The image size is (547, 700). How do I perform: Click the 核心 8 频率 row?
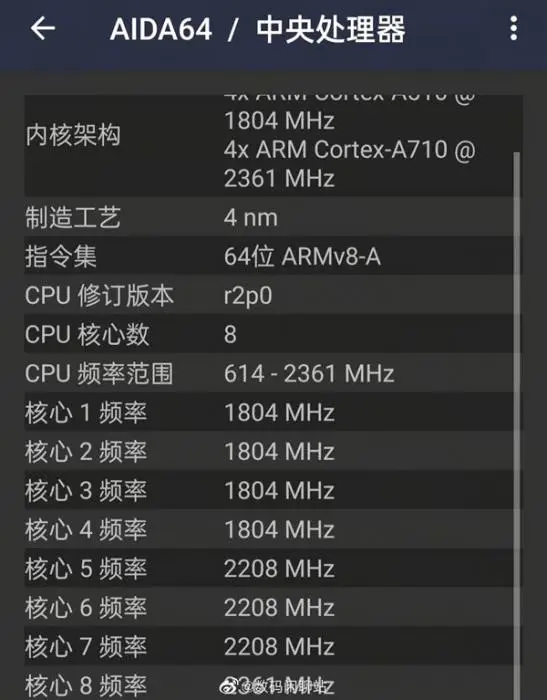(273, 683)
